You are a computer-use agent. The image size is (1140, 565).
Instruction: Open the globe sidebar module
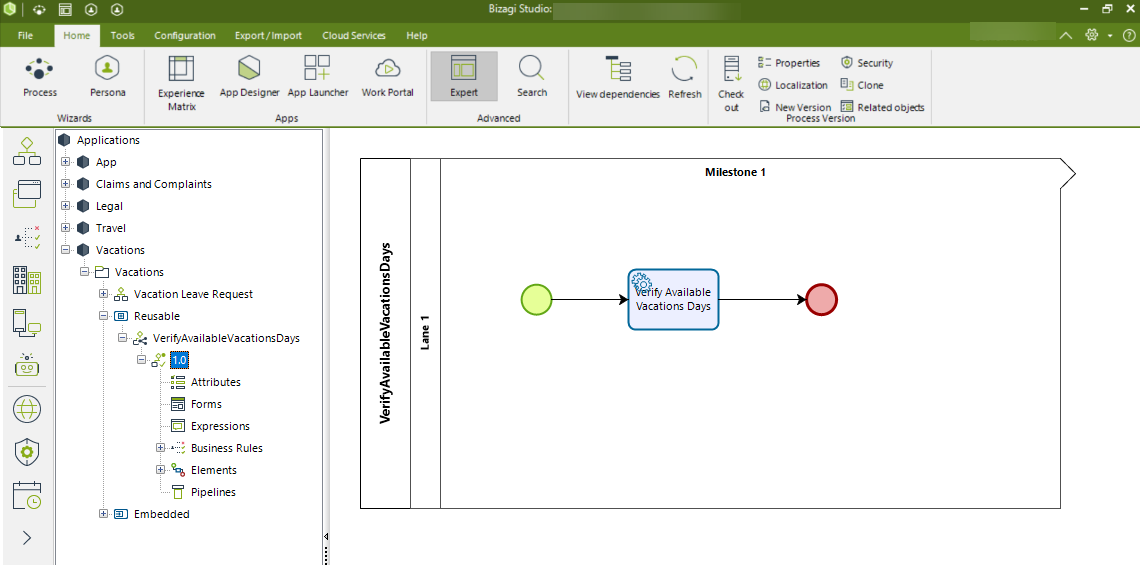27,410
